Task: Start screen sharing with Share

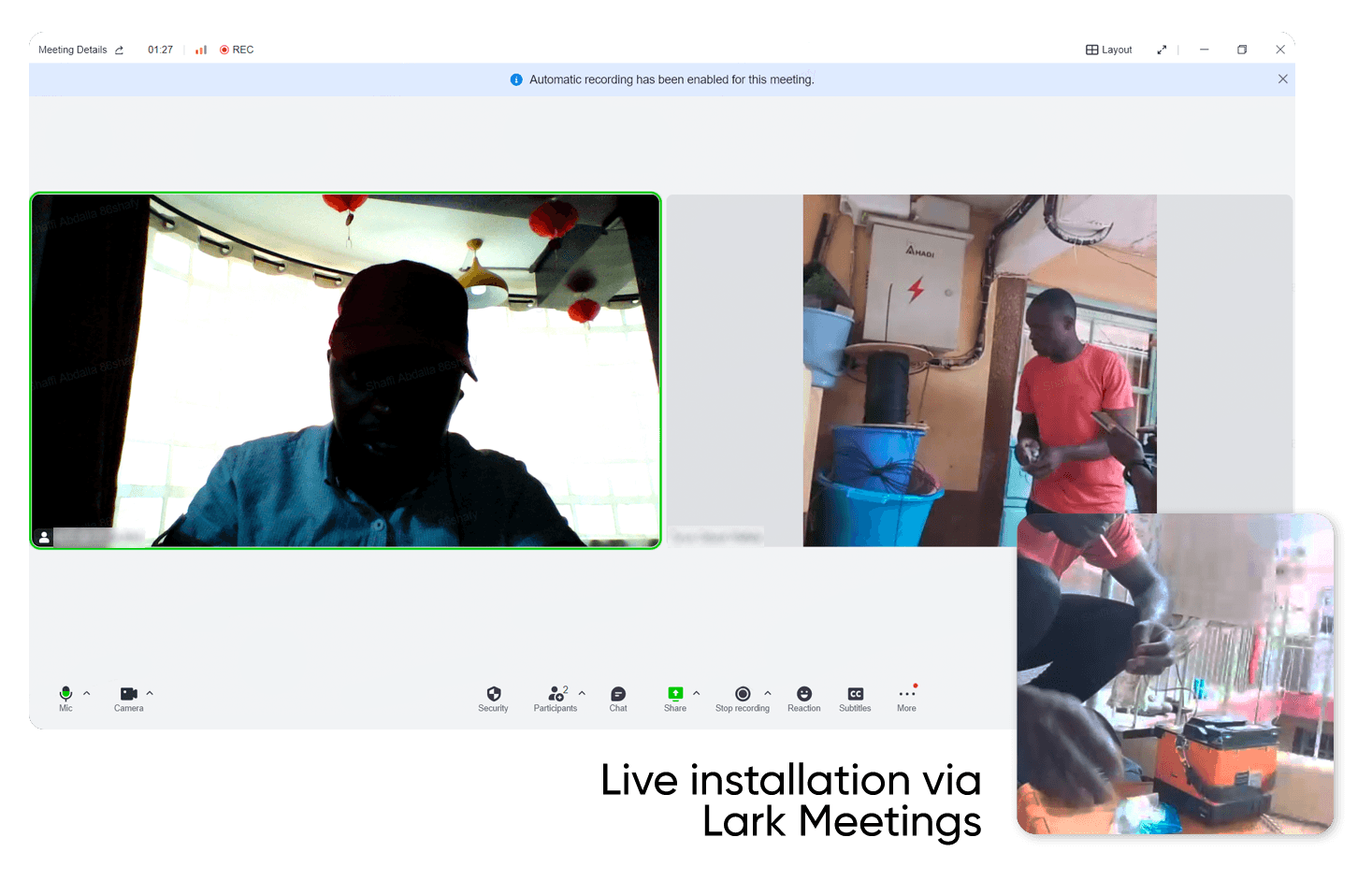Action: click(675, 699)
